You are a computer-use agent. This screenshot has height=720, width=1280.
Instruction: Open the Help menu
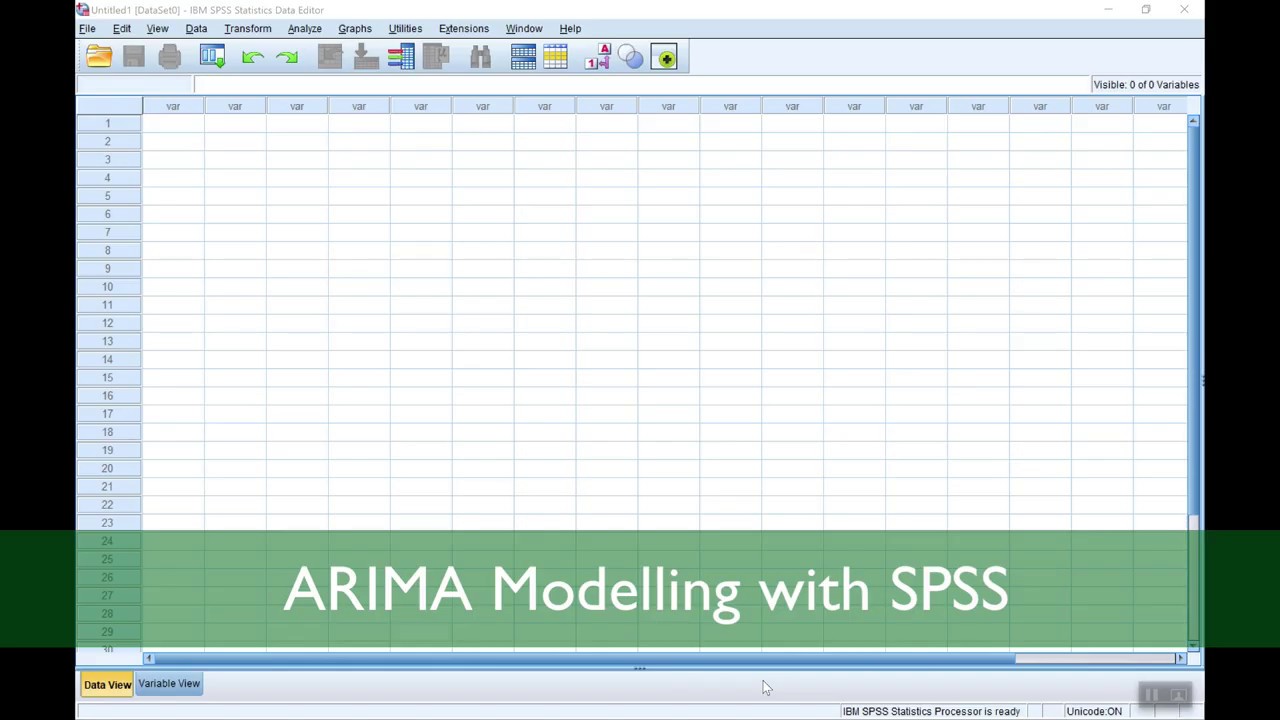[x=570, y=28]
